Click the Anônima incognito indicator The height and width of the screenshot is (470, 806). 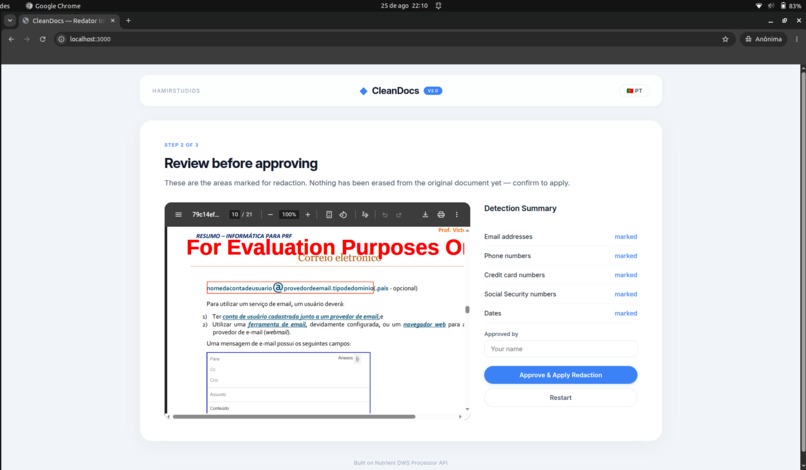(764, 39)
